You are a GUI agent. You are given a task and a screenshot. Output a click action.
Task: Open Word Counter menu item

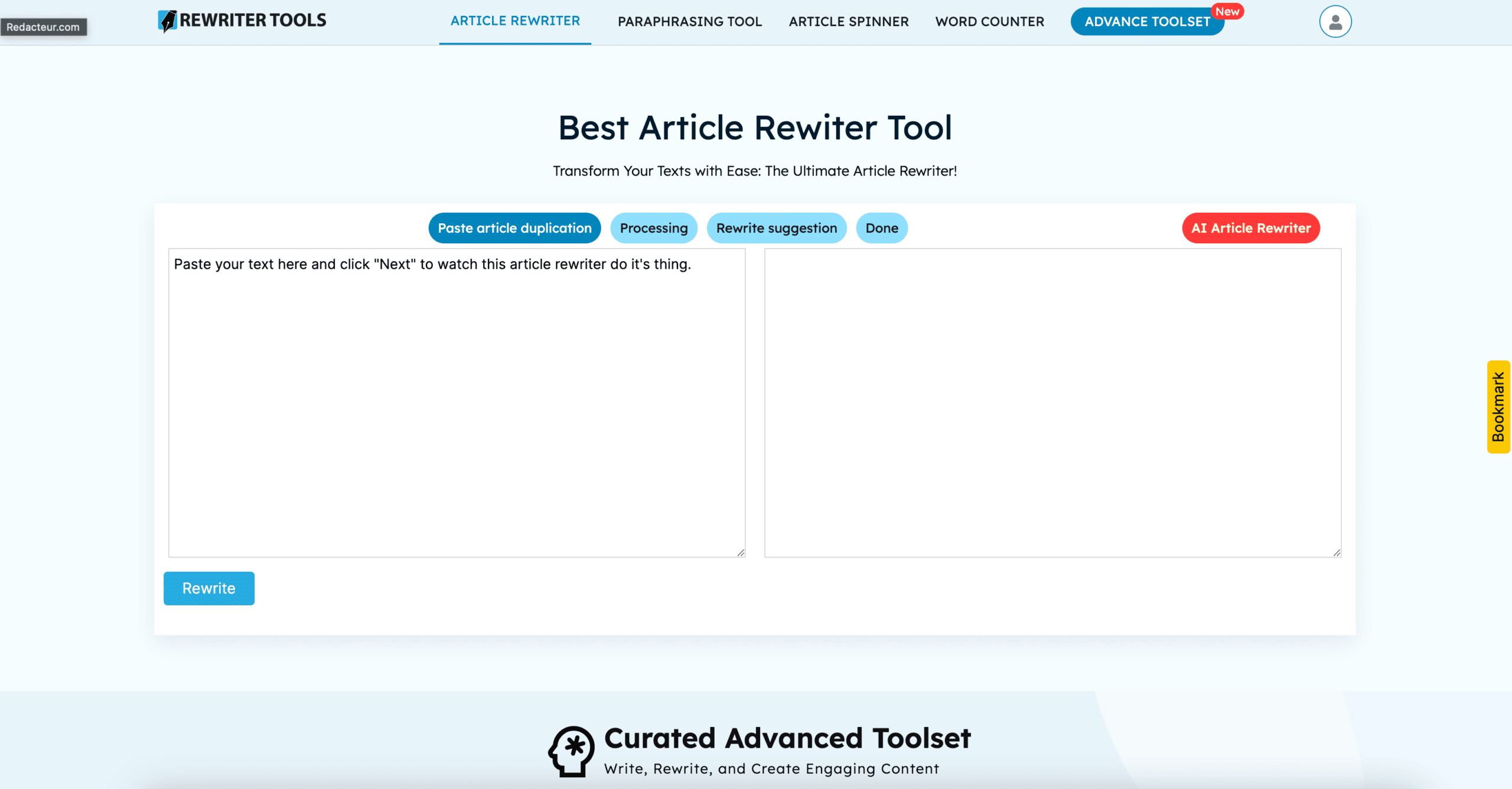point(989,22)
